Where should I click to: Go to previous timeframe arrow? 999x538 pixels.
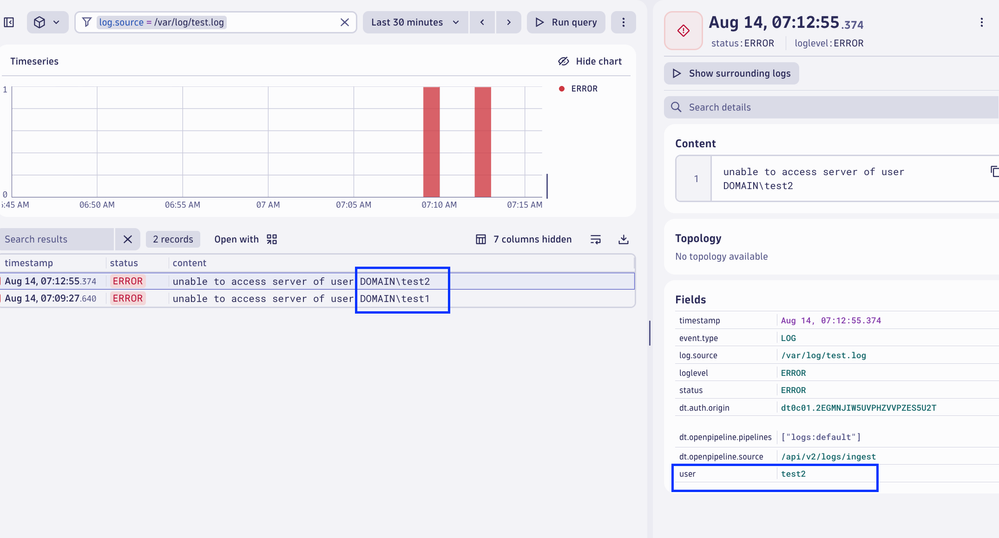click(x=482, y=22)
